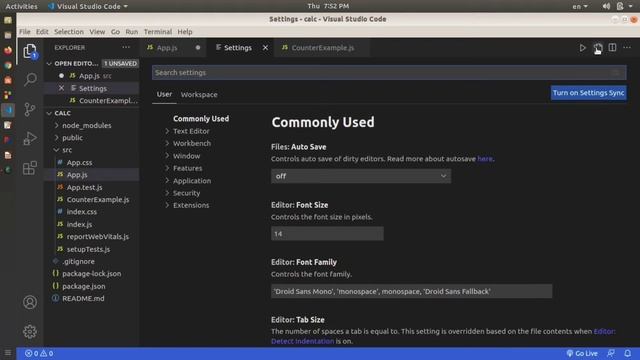Expand Extensions settings category

click(191, 205)
